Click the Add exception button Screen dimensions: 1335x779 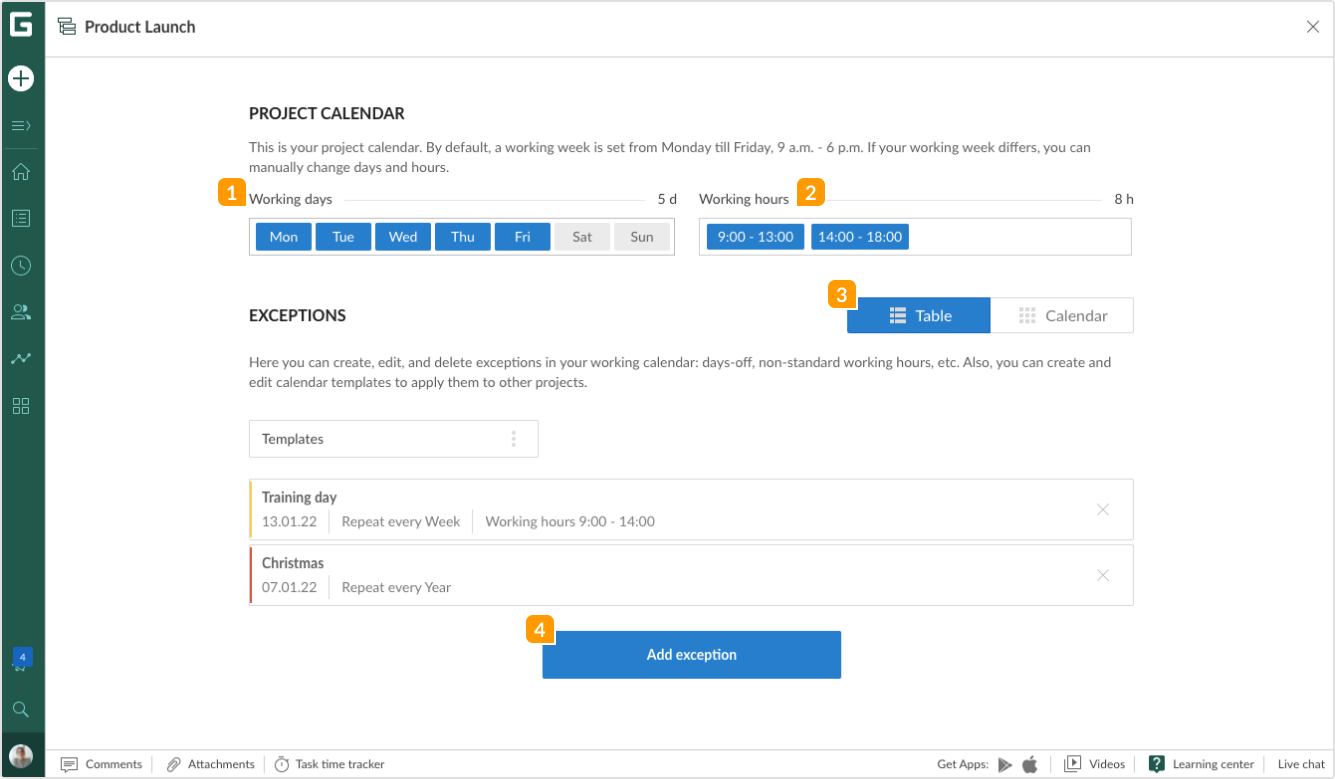[x=691, y=655]
